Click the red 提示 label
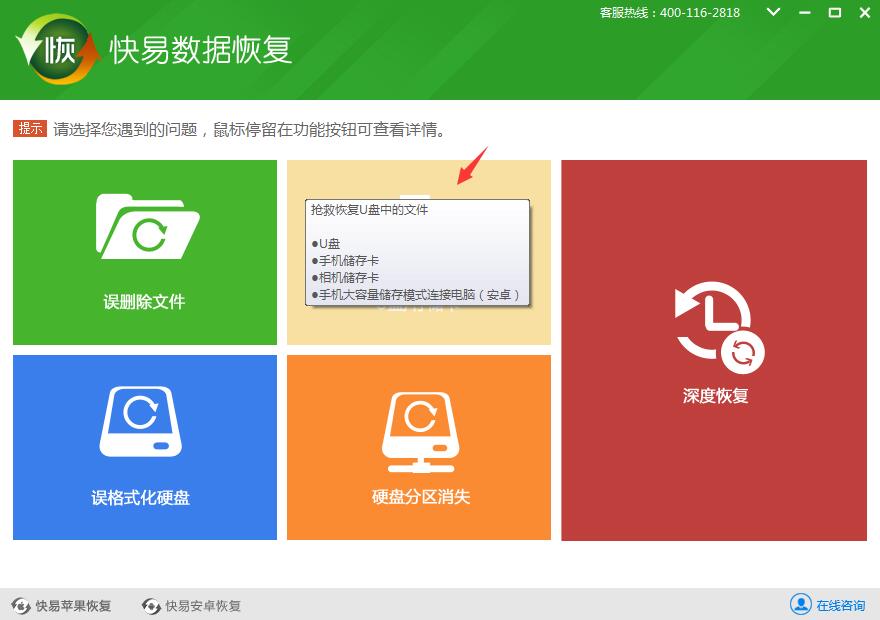Viewport: 880px width, 620px height. point(30,128)
